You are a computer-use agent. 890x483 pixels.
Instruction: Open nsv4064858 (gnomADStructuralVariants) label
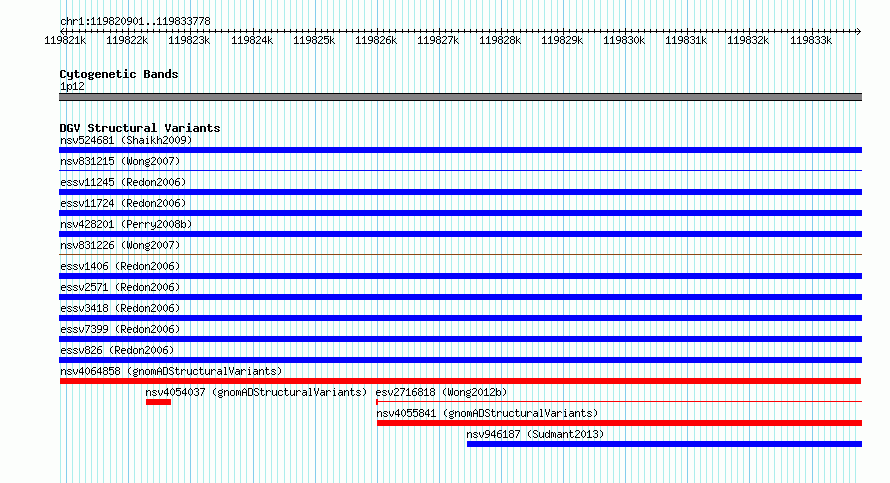[171, 371]
